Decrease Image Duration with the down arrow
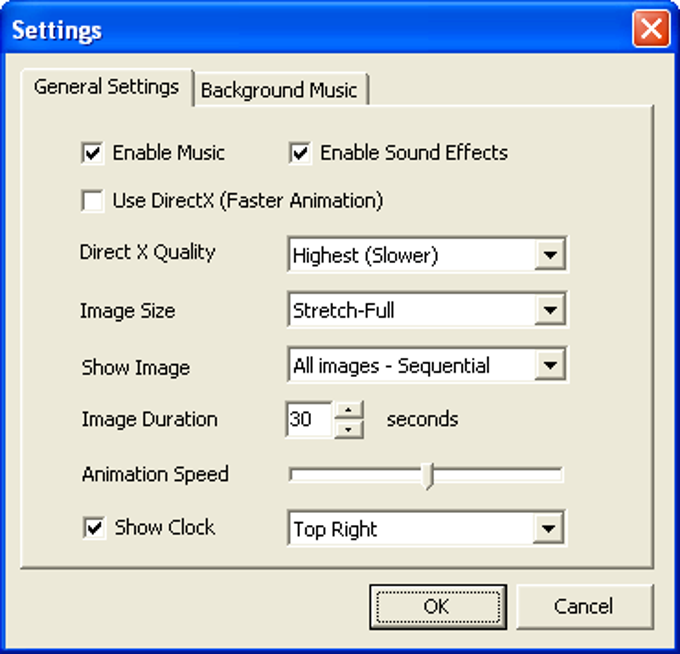 (348, 429)
